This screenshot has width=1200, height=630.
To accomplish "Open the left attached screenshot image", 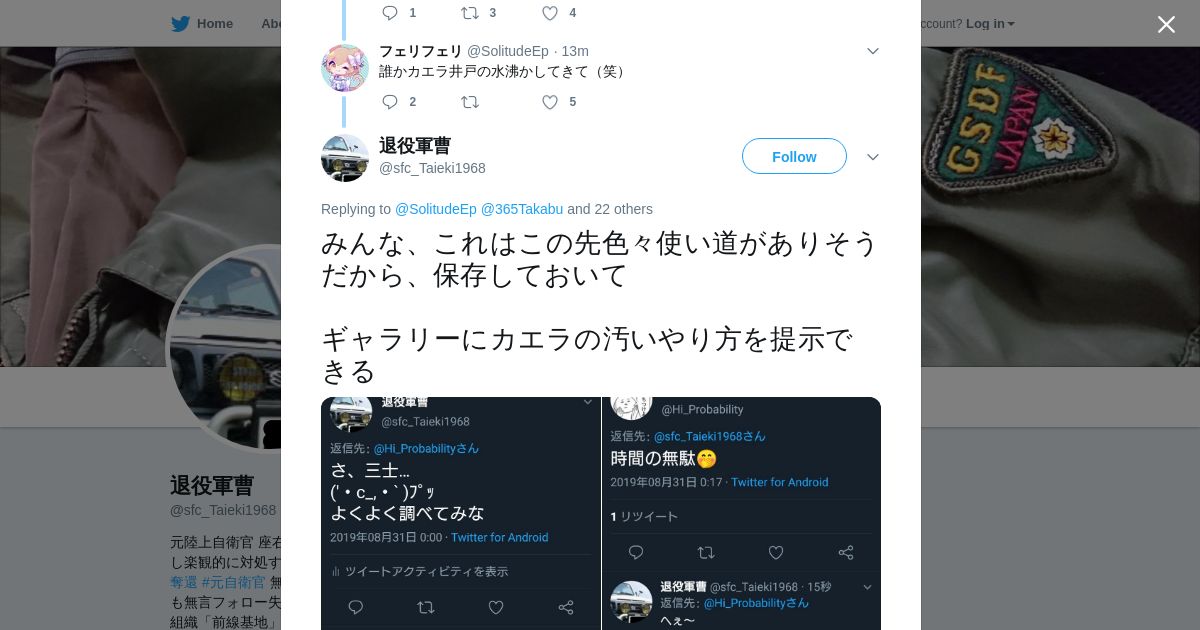I will [x=461, y=514].
